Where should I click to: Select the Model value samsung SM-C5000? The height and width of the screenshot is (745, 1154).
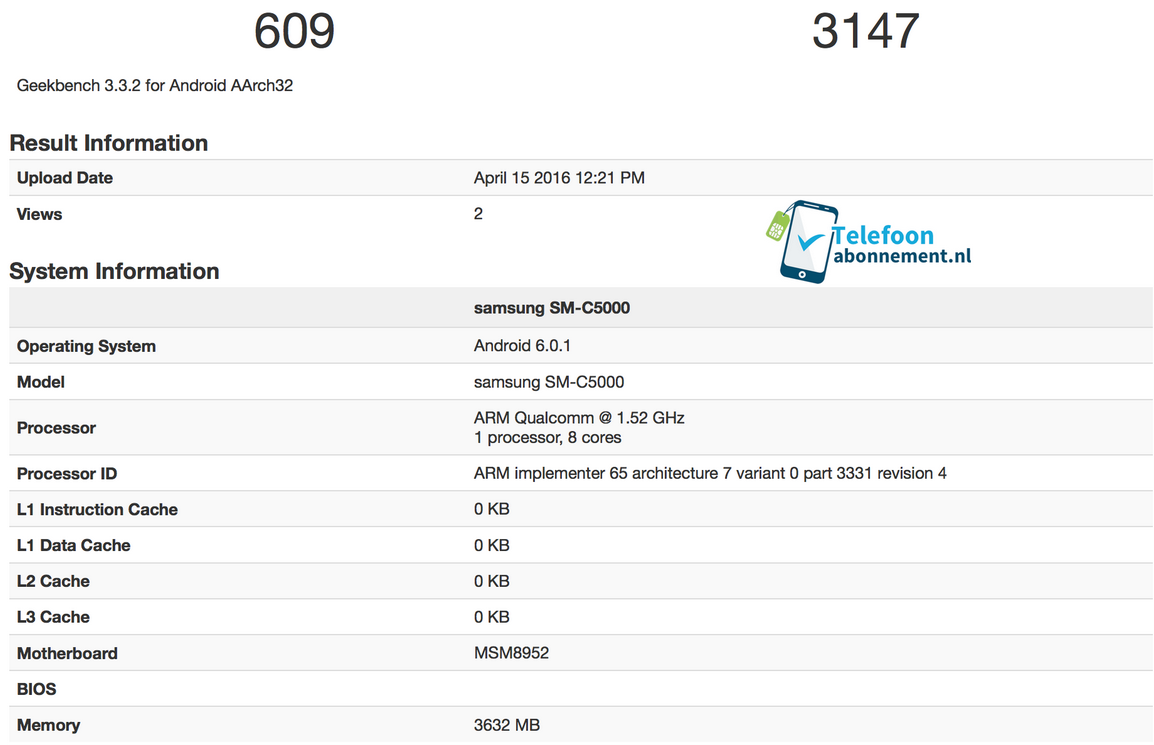point(549,382)
